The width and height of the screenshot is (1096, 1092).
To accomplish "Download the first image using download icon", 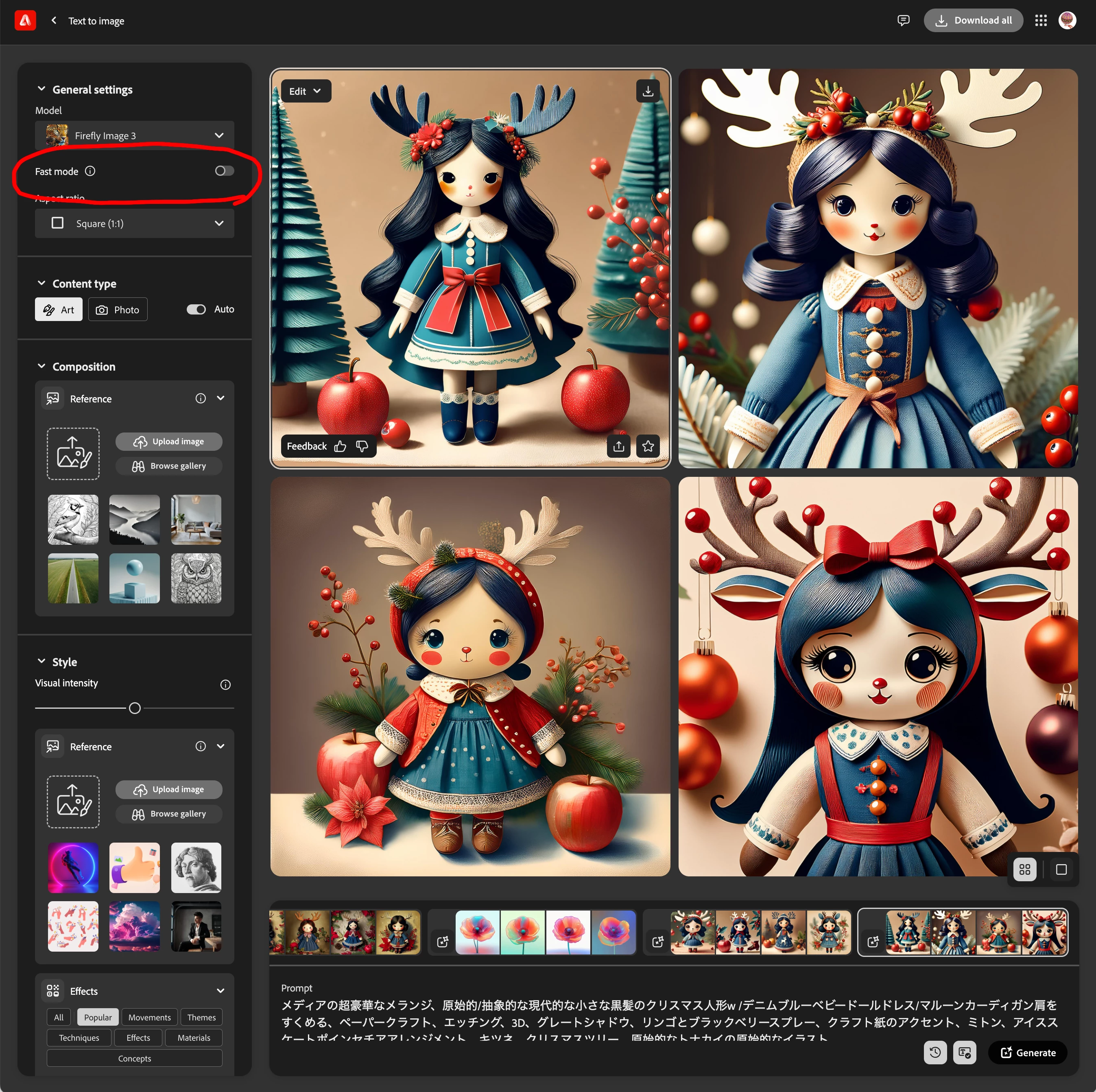I will pos(648,91).
